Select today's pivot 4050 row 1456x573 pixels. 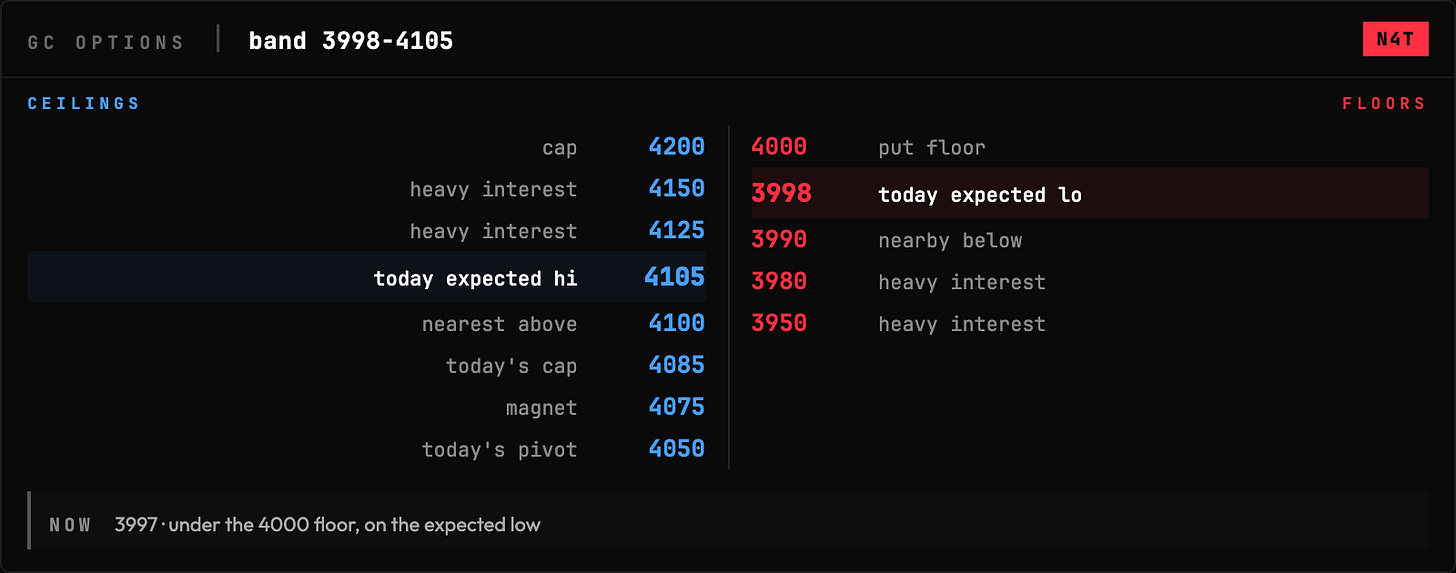tap(367, 450)
